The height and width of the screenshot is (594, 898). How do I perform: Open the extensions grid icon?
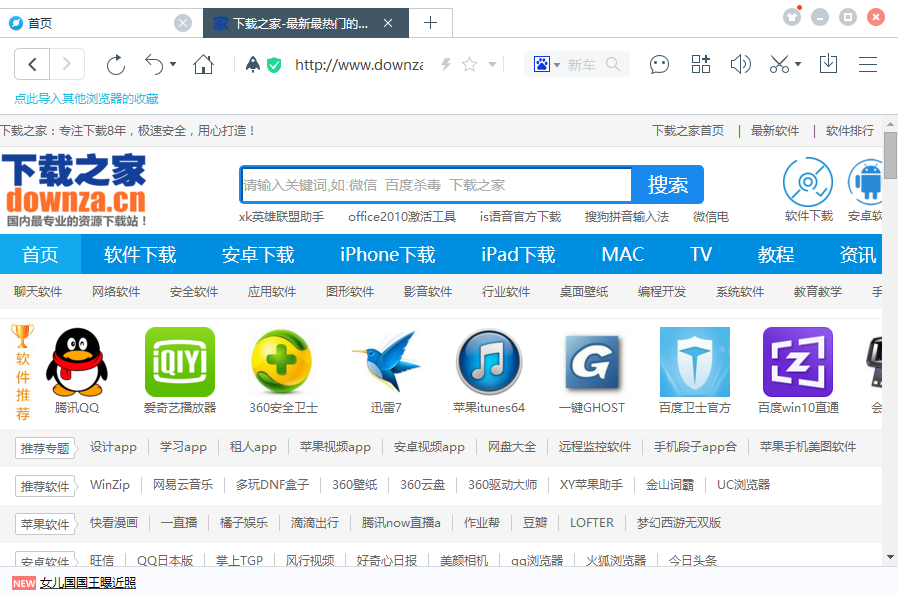700,64
